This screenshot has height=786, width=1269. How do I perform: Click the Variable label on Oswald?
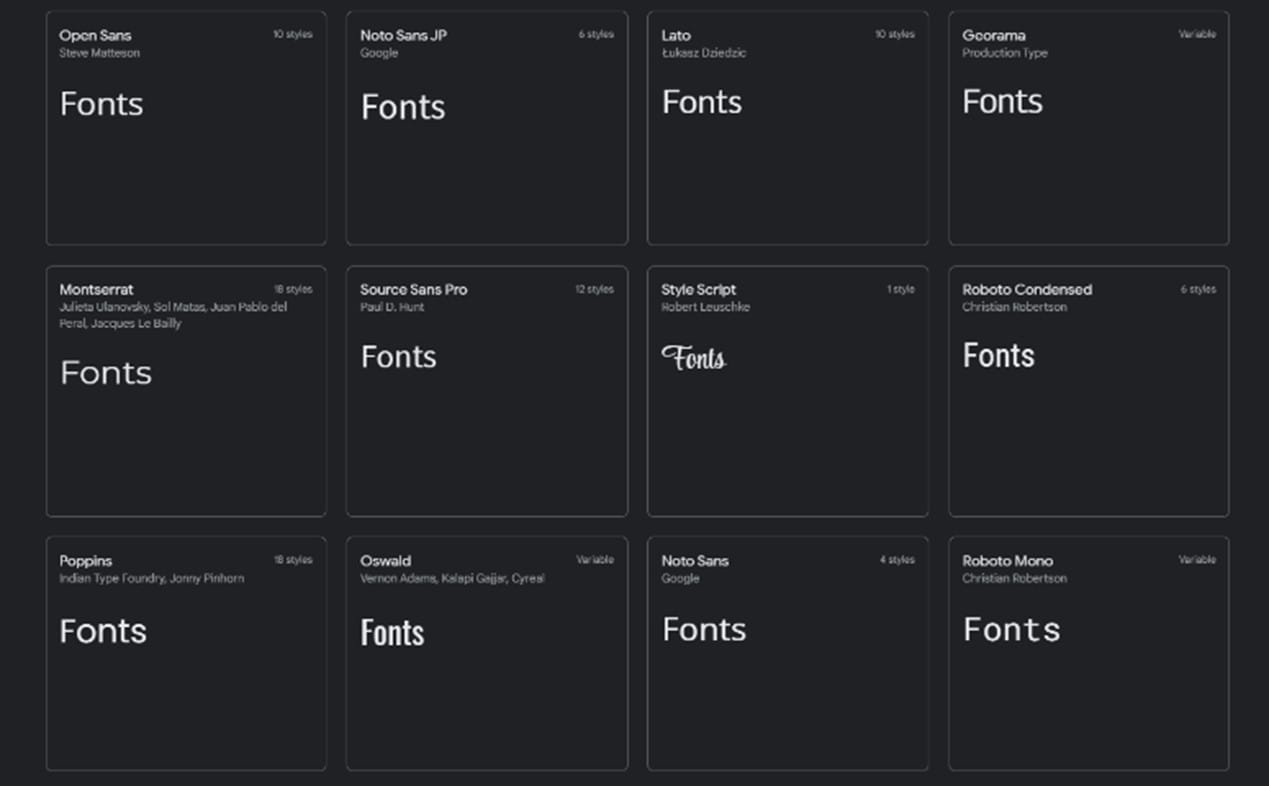coord(595,560)
